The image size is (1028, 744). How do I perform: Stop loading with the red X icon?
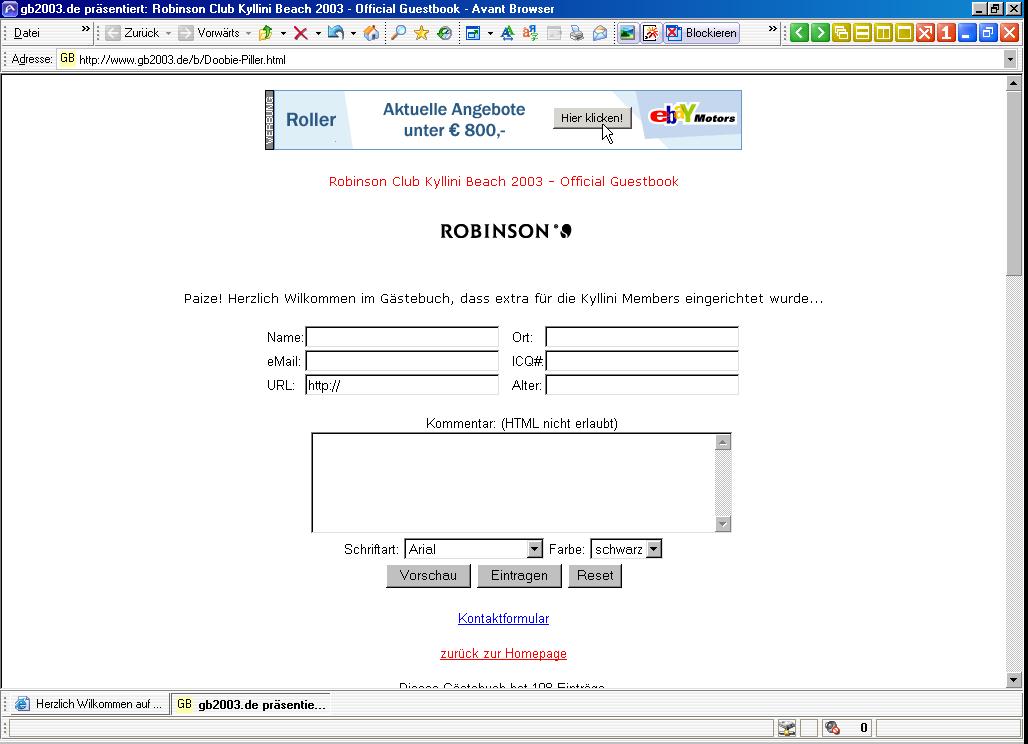301,33
